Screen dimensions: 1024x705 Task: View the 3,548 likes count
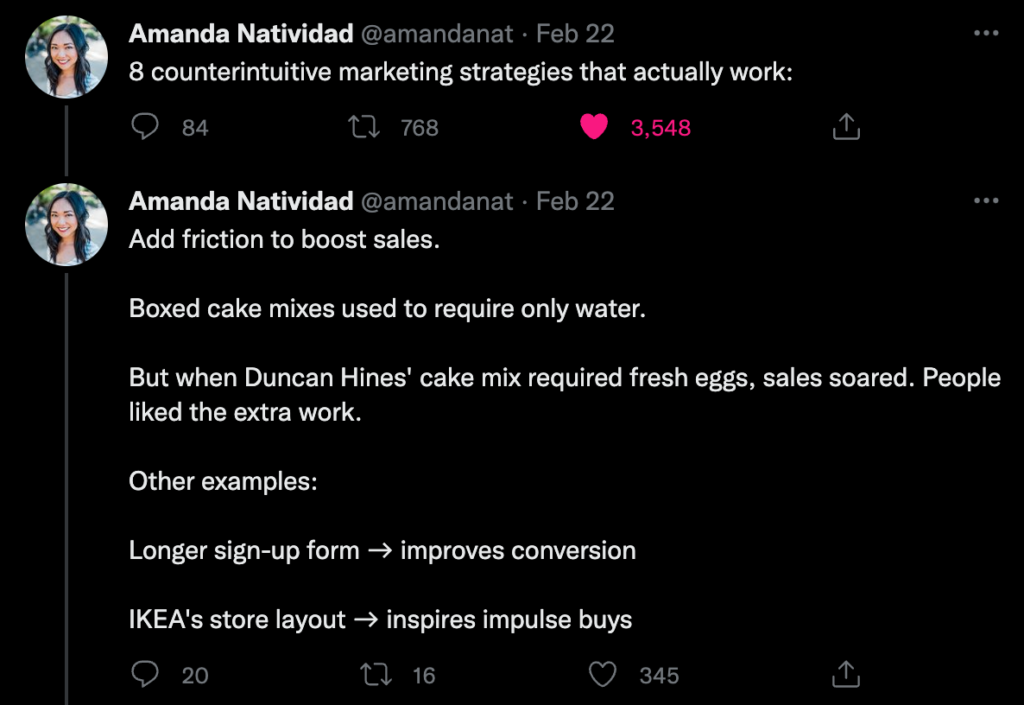(x=660, y=127)
